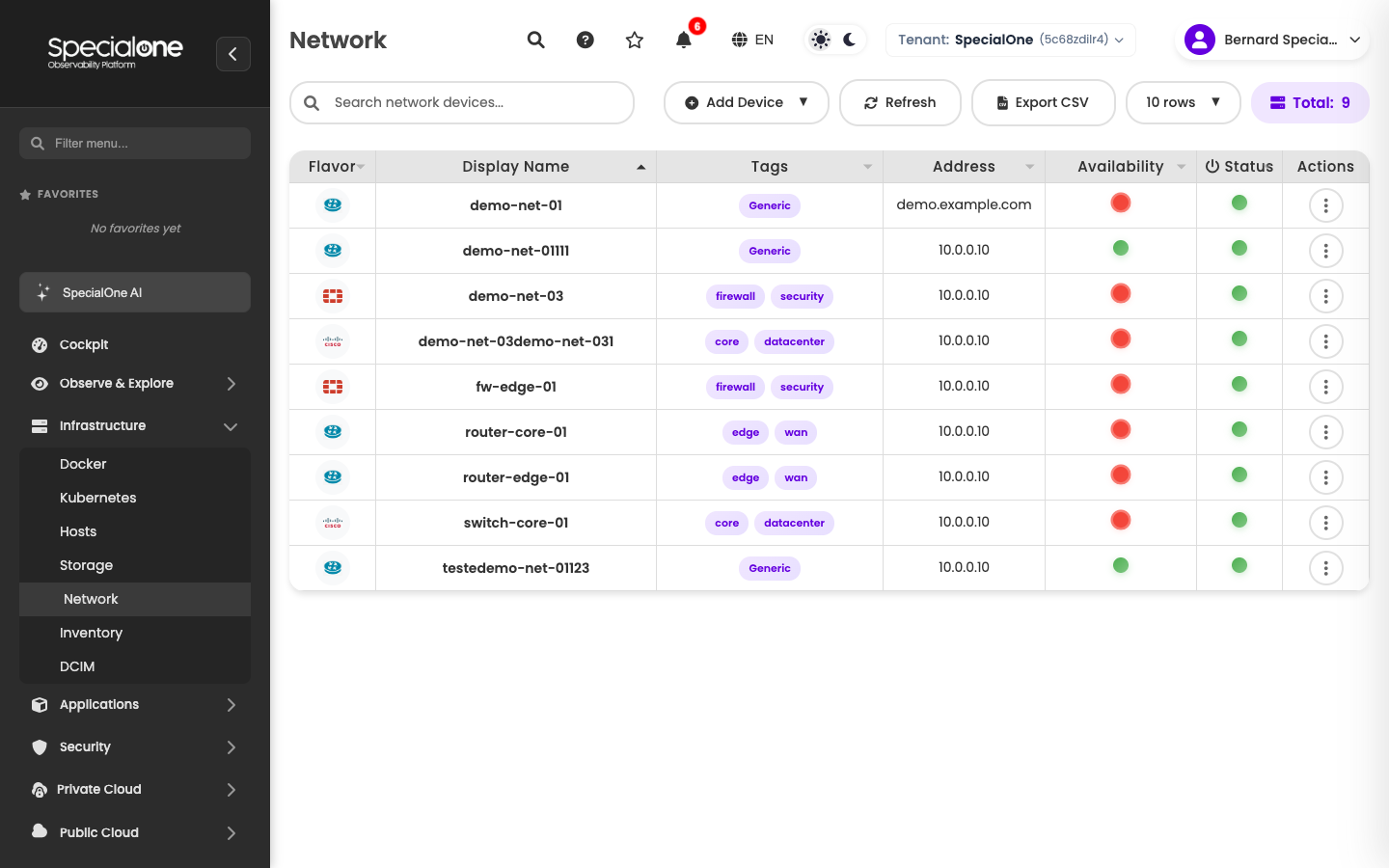The width and height of the screenshot is (1389, 868).
Task: Open notifications bell with badge
Action: click(x=684, y=40)
